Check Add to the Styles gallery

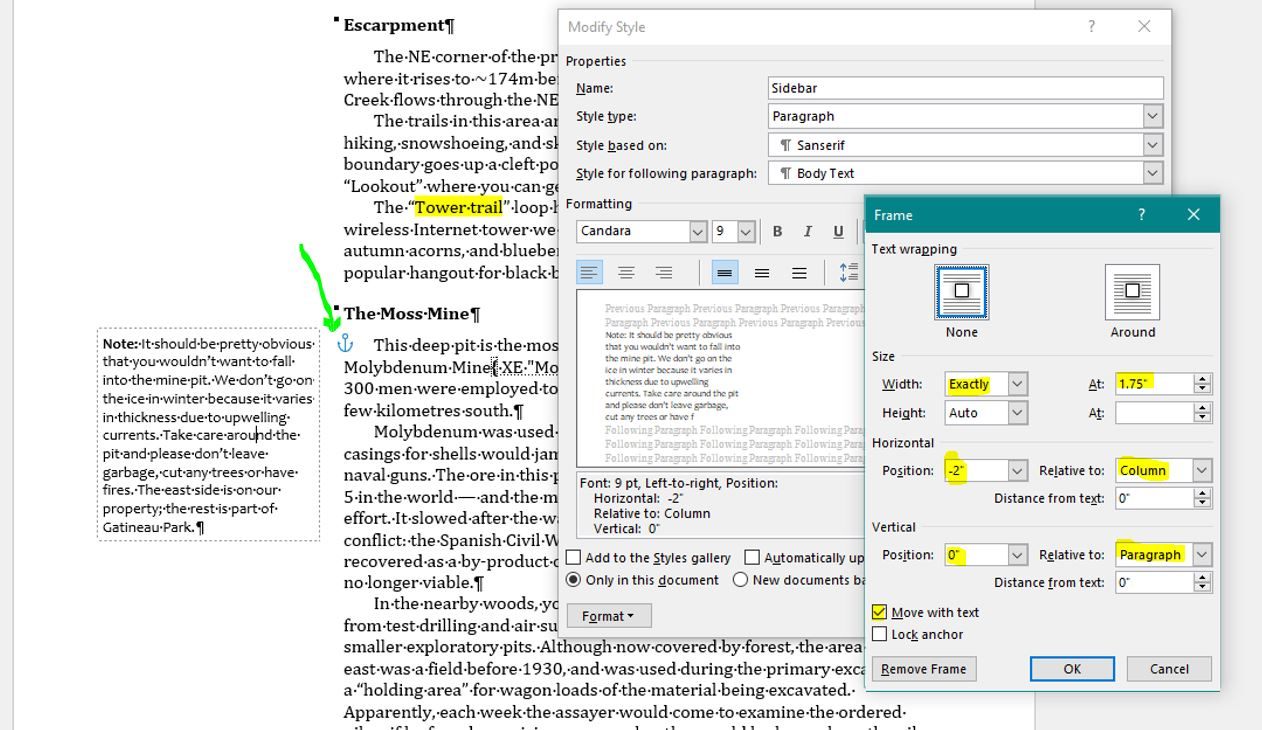click(x=573, y=558)
